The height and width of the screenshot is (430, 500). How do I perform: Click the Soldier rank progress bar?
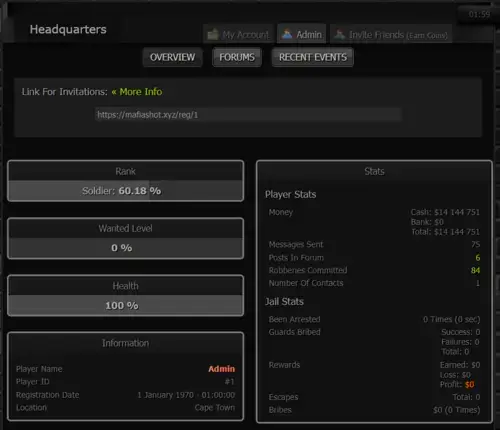pyautogui.click(x=126, y=191)
